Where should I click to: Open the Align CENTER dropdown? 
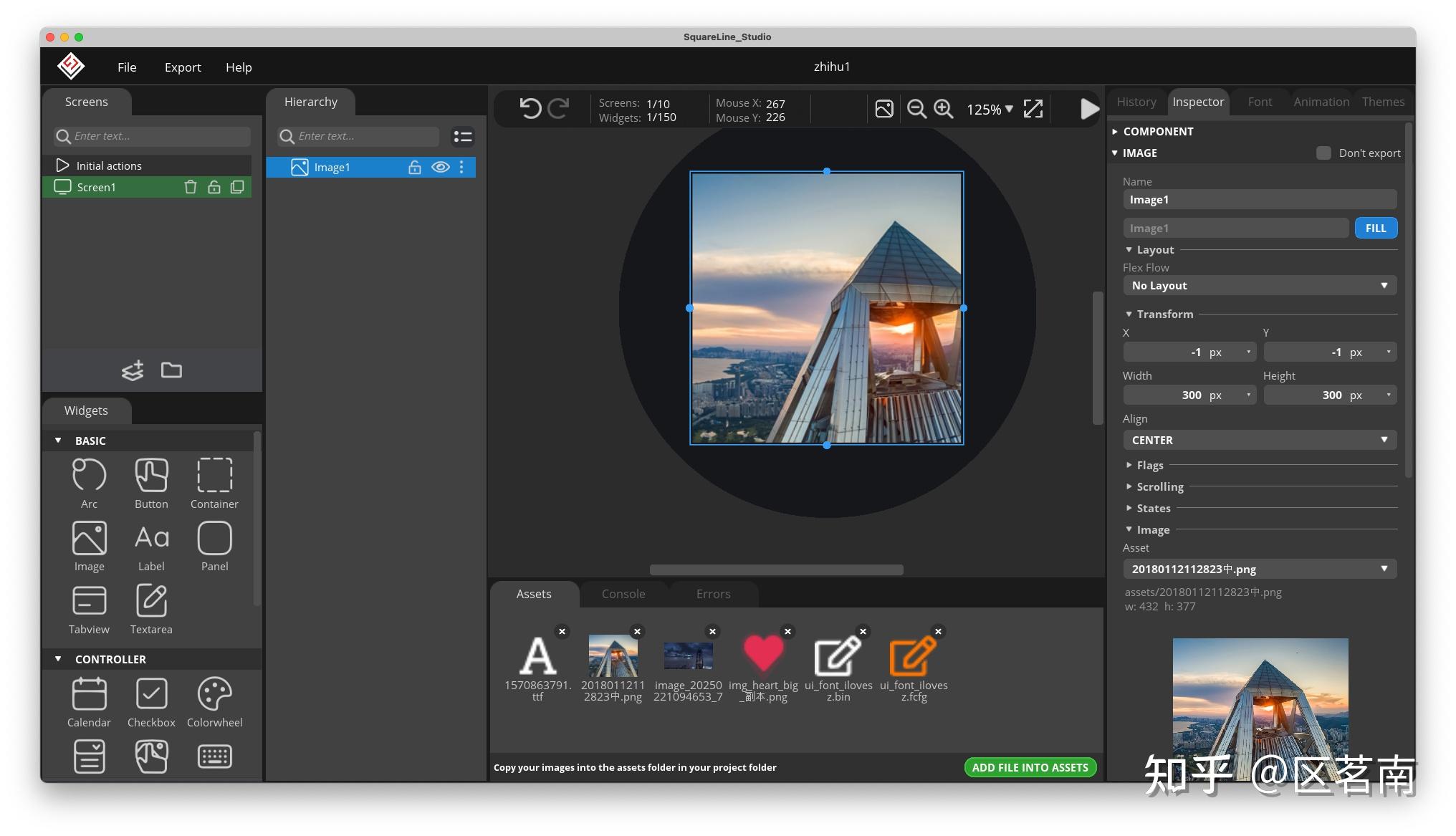pyautogui.click(x=1259, y=440)
